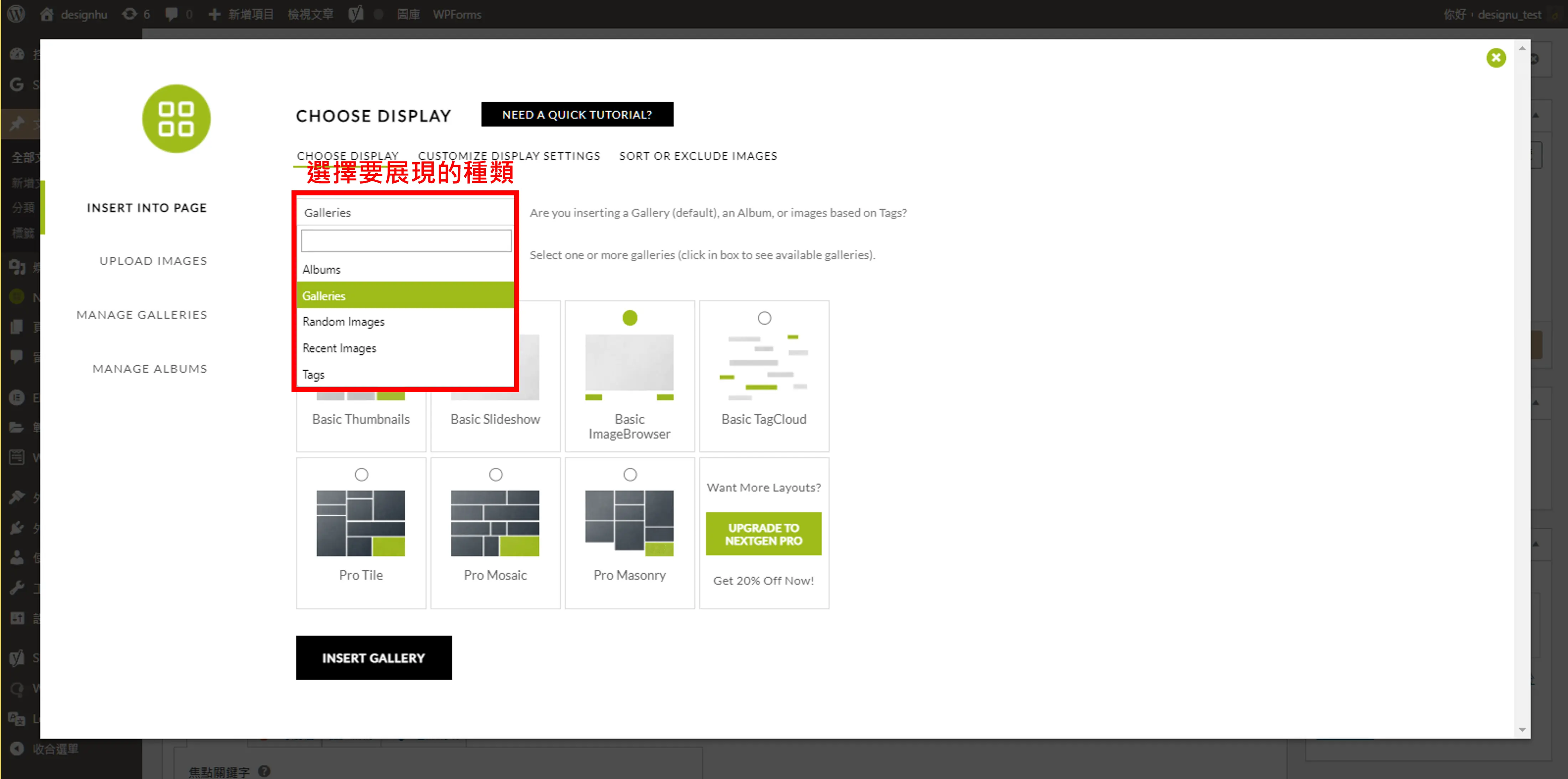Select the Basic TagCloud radio button
Image resolution: width=1568 pixels, height=779 pixels.
(x=764, y=318)
